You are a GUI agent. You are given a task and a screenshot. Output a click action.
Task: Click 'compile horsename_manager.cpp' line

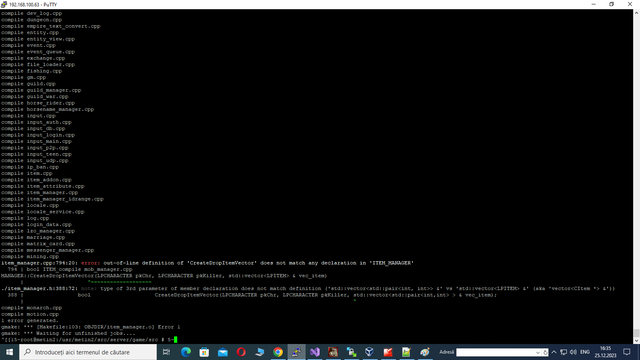click(47, 109)
